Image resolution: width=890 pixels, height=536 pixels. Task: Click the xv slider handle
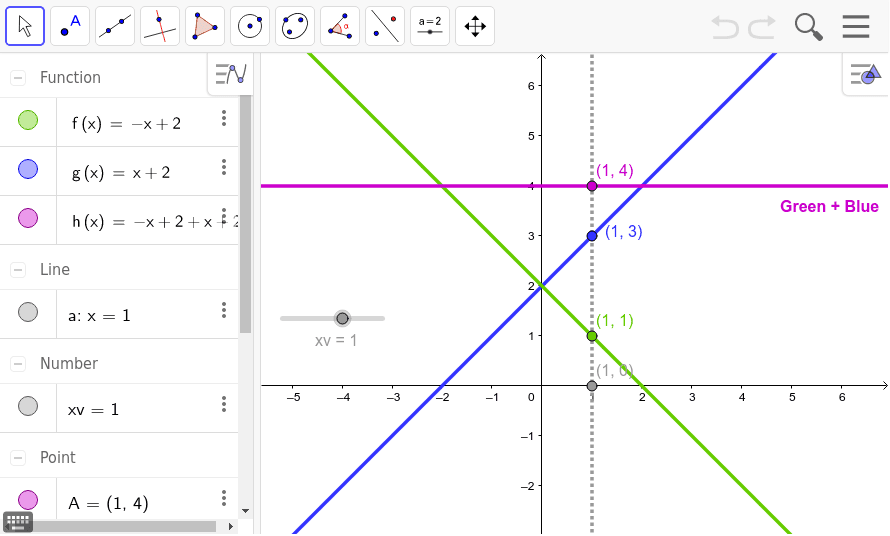342,319
